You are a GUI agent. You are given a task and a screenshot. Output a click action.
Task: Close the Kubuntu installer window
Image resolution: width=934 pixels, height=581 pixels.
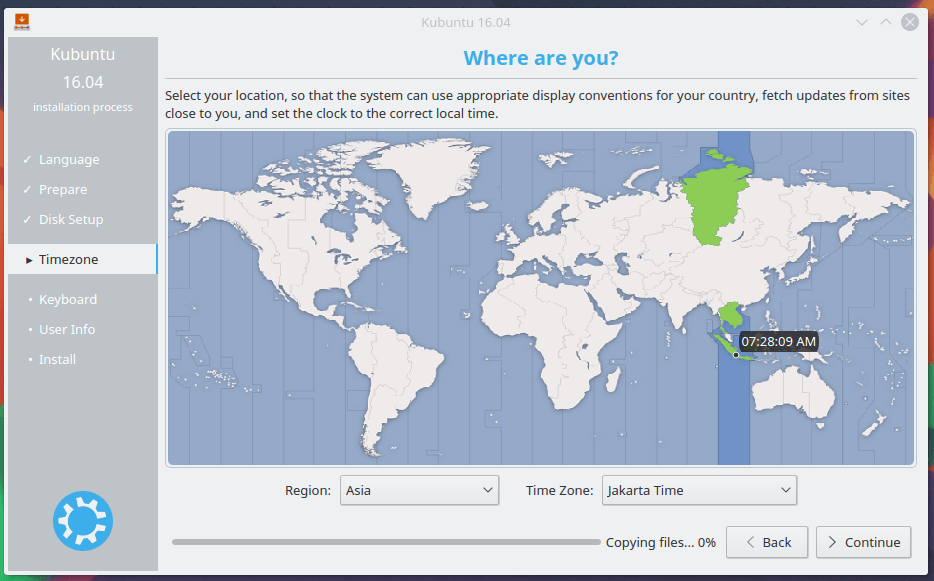click(910, 23)
